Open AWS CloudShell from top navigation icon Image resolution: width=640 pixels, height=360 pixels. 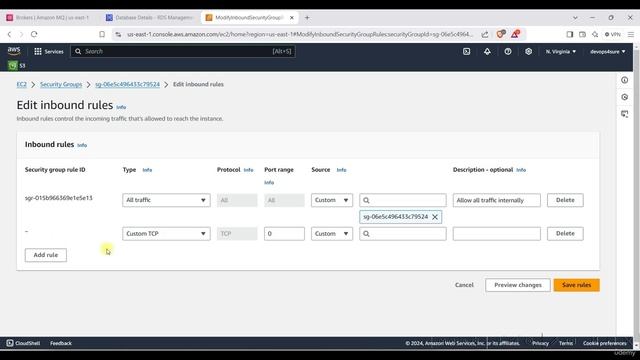coord(467,51)
